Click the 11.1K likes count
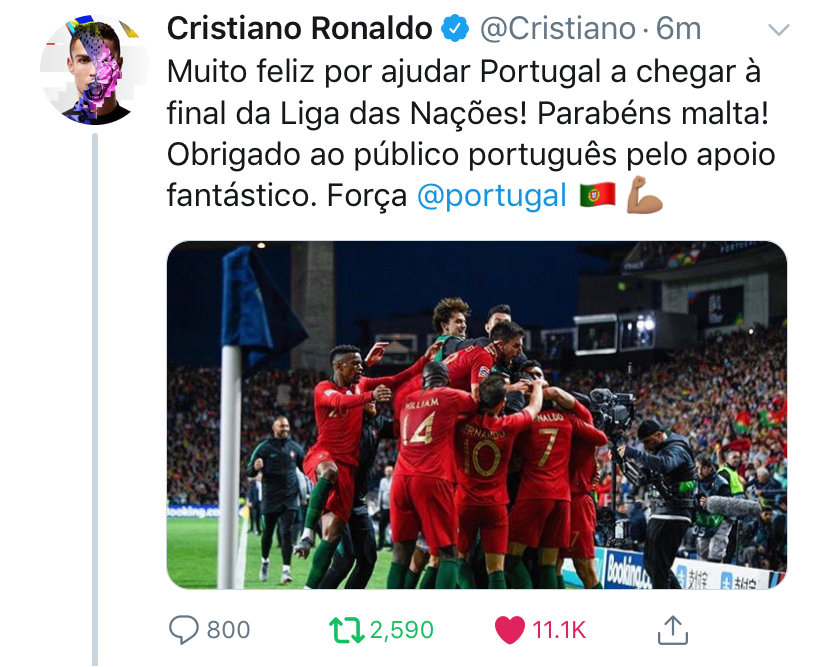Viewport: 828px width, 667px height. [x=559, y=630]
